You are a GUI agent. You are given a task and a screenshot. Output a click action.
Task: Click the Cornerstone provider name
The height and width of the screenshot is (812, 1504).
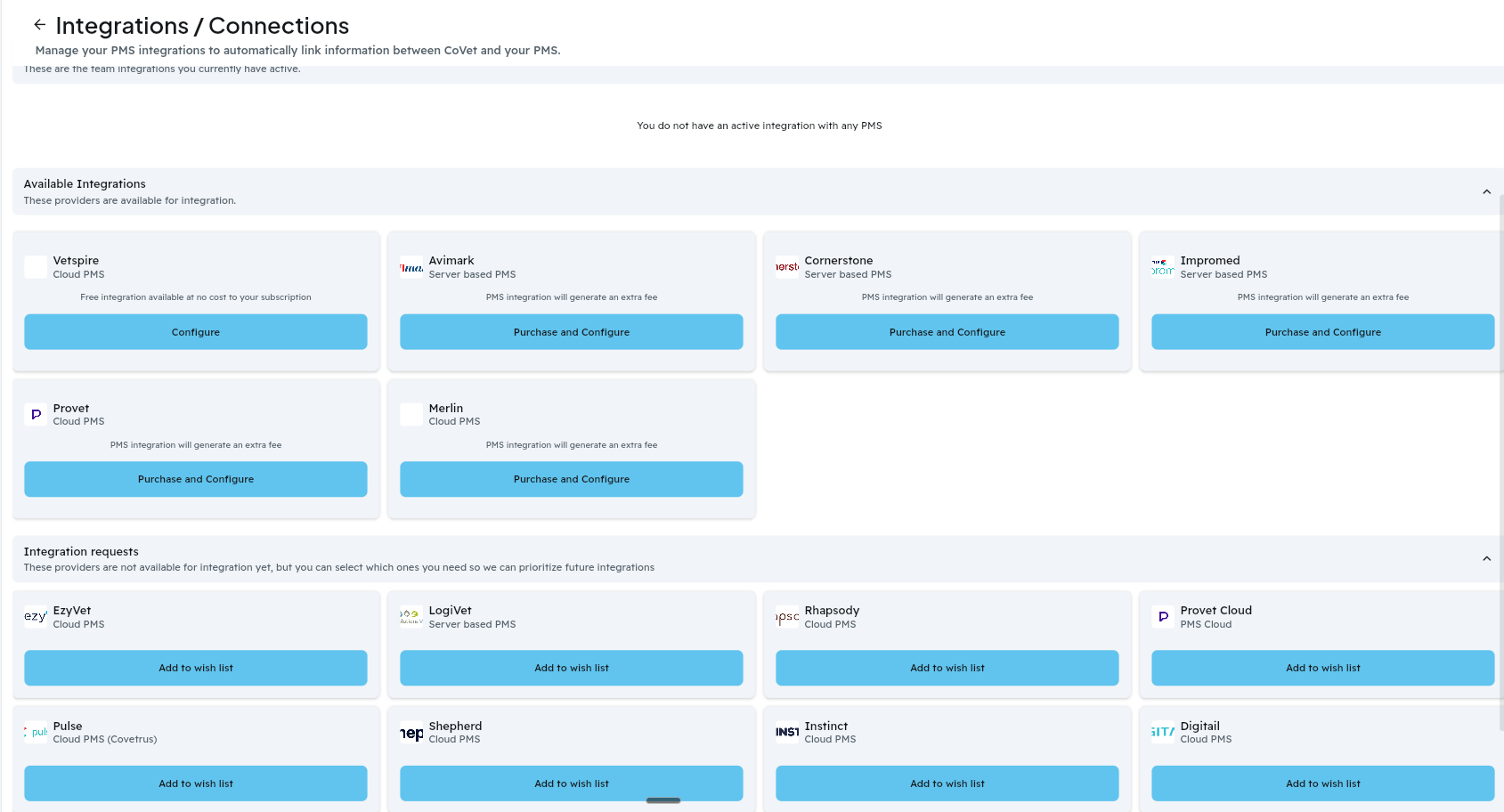839,261
